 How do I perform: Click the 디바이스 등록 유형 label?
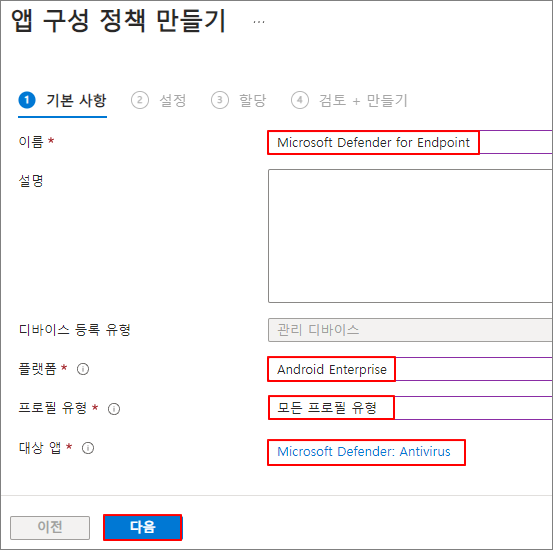74,330
